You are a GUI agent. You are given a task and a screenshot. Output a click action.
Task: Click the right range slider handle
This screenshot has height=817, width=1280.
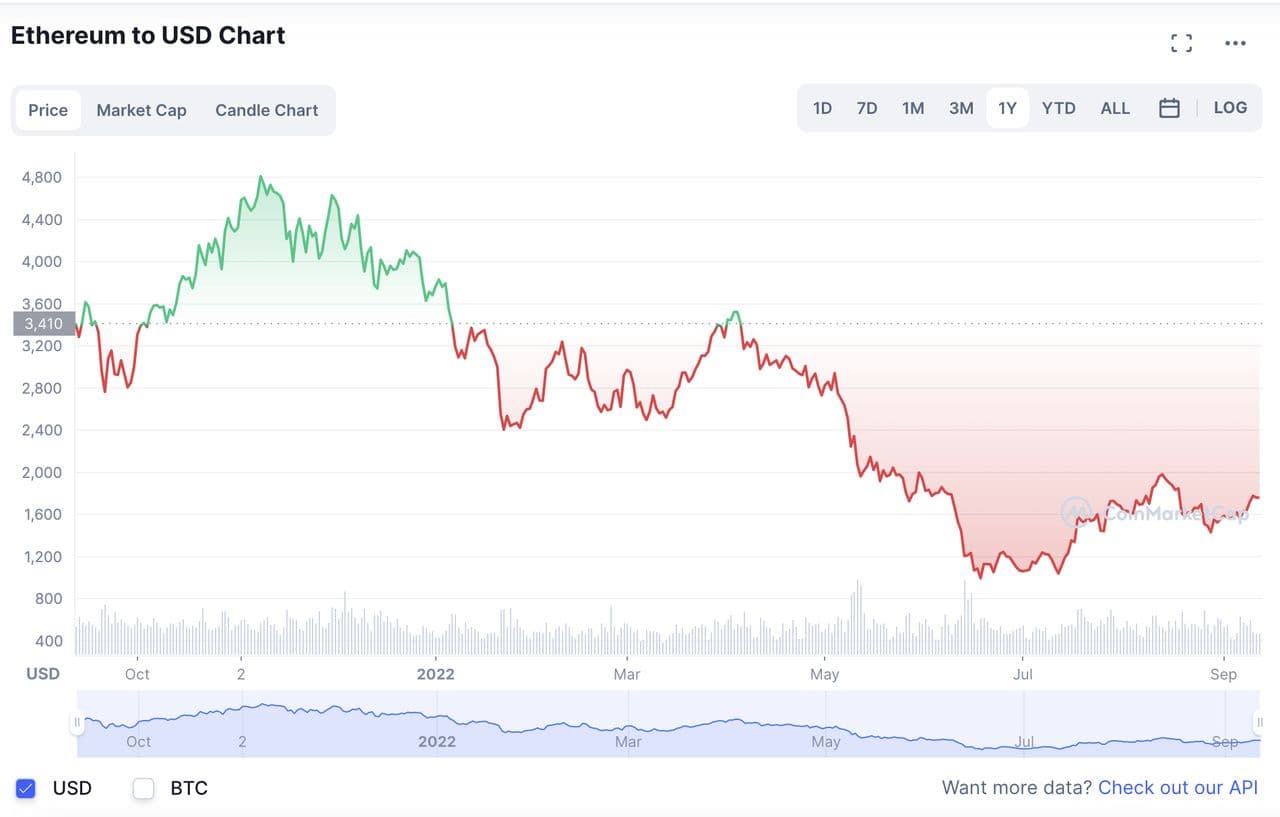click(x=1258, y=722)
